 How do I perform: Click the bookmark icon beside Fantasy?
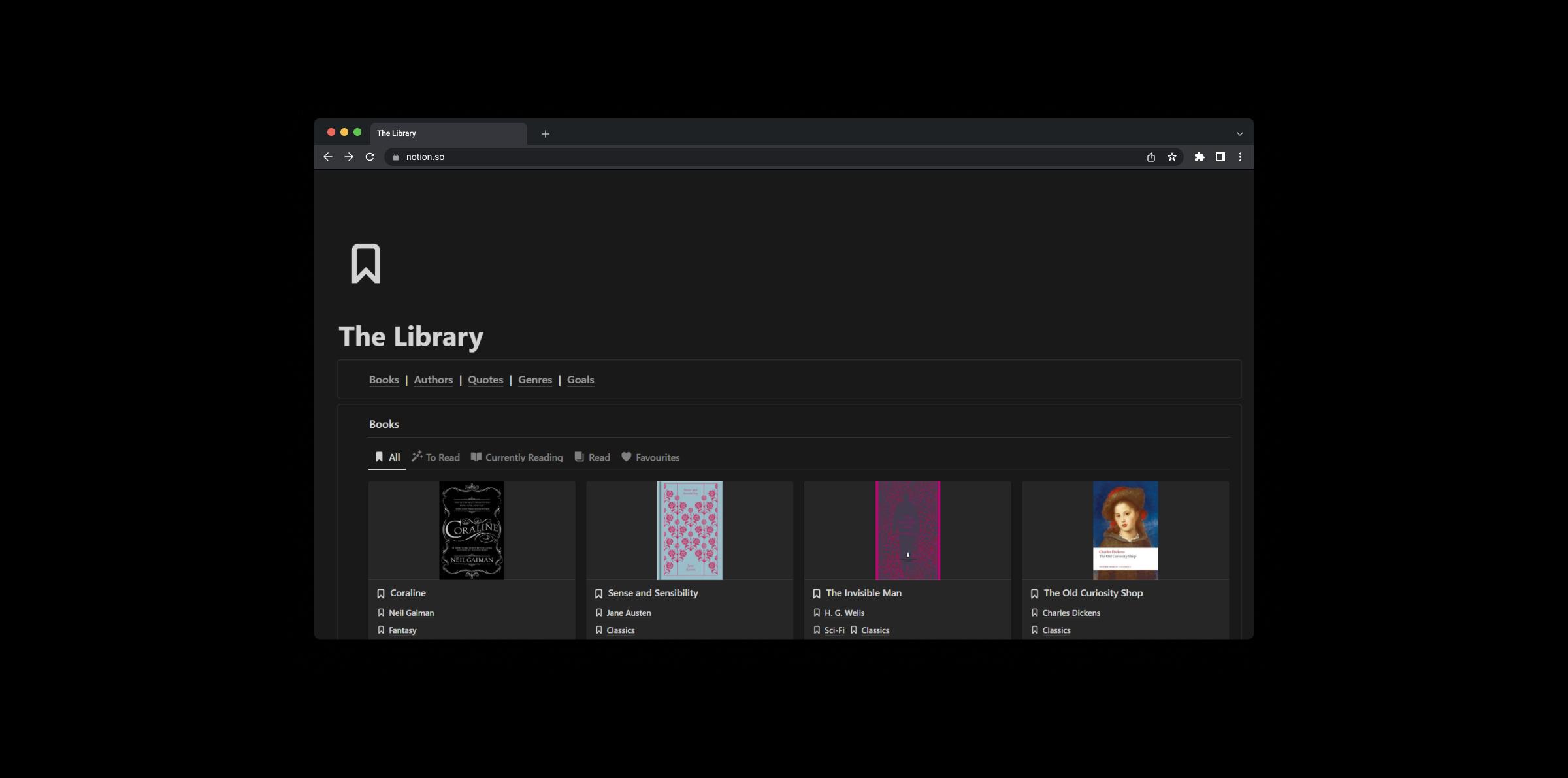pos(381,630)
